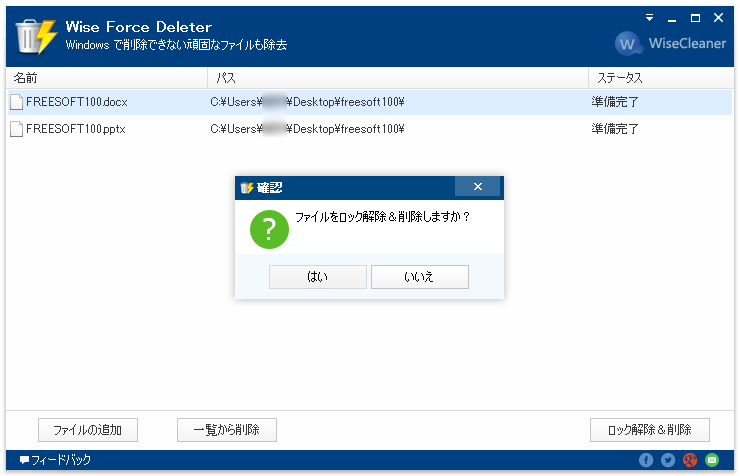Click the trash can app logo
This screenshot has height=476, width=740.
[36, 36]
